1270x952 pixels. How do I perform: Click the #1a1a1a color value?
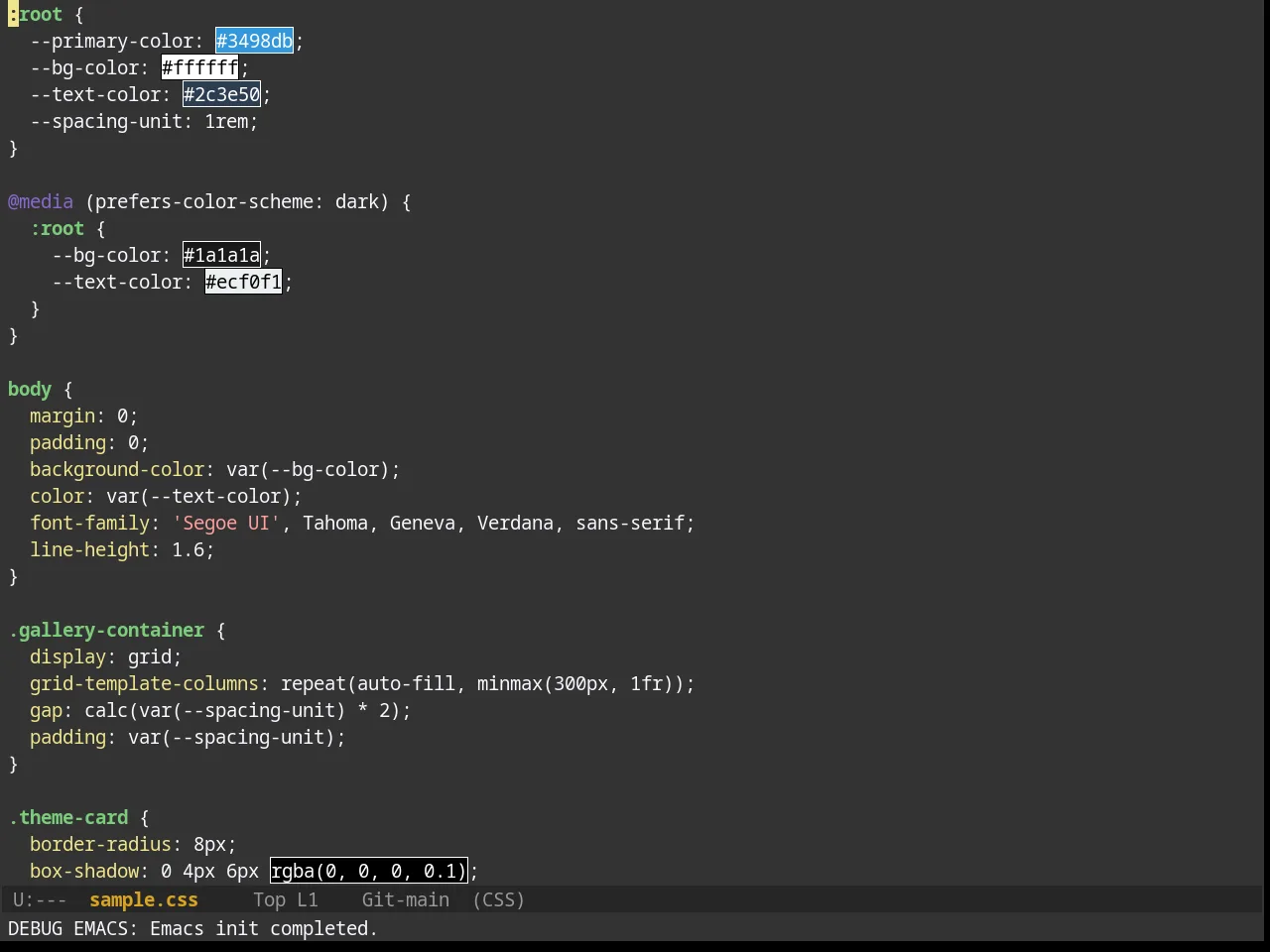(221, 255)
